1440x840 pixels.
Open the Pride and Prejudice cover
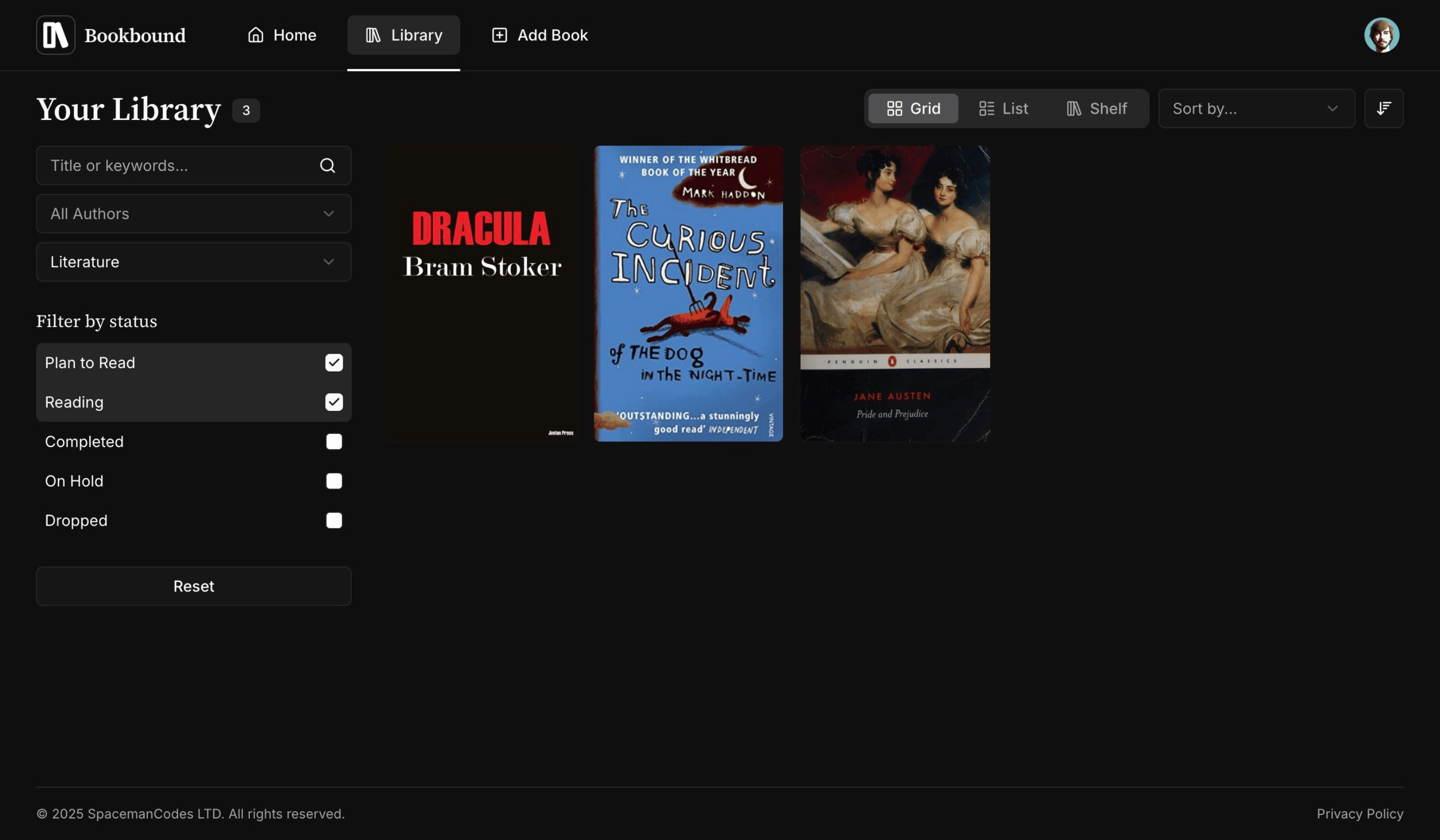(895, 294)
